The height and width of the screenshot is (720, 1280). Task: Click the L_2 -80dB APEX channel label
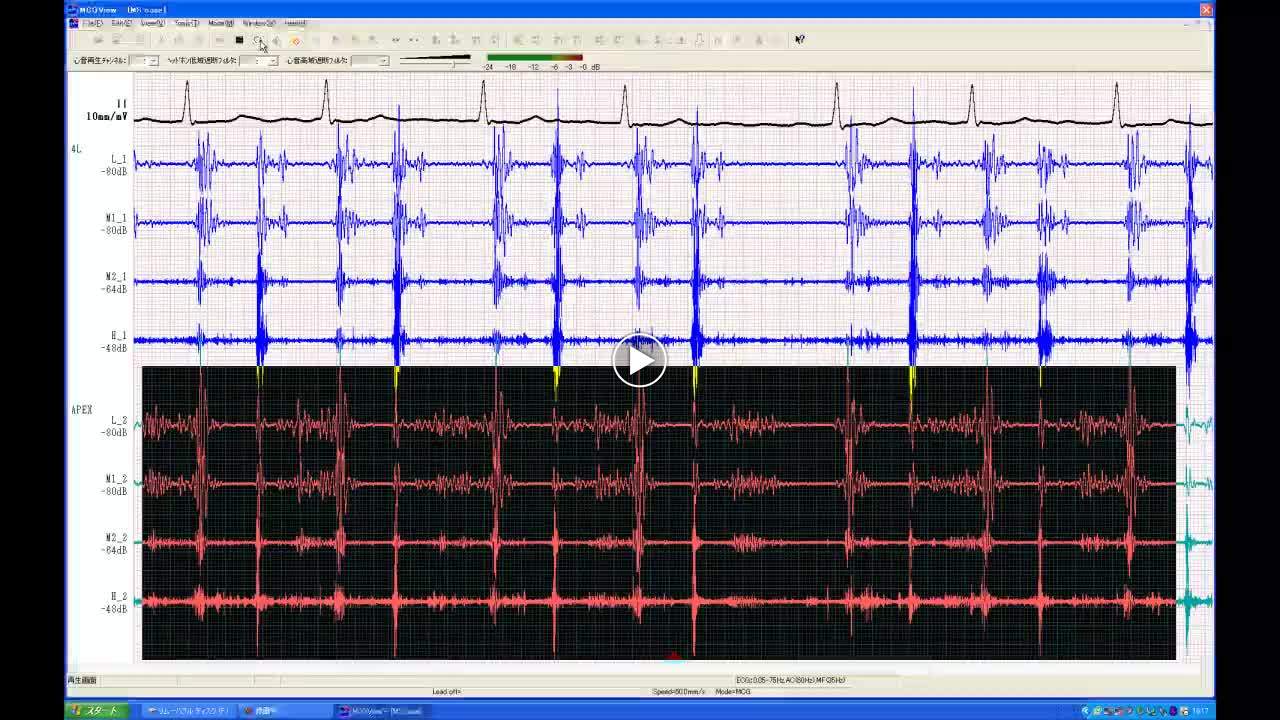click(118, 426)
